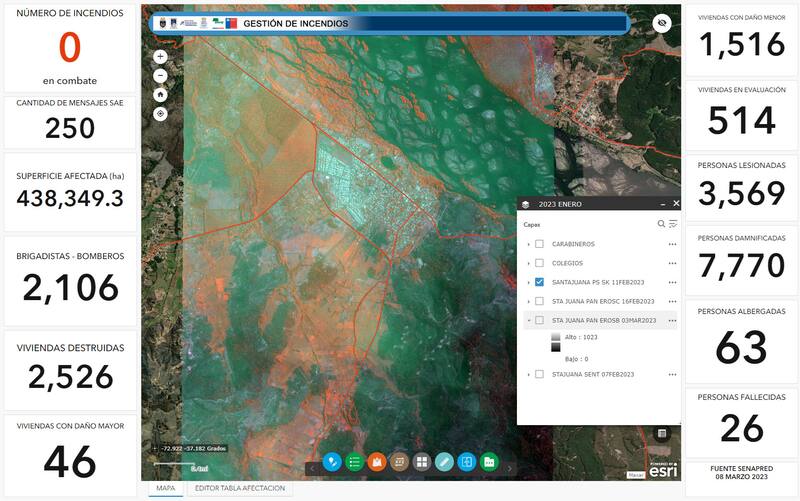Select the teal pencil edit widget
Viewport: 800px width, 501px height.
tap(444, 462)
